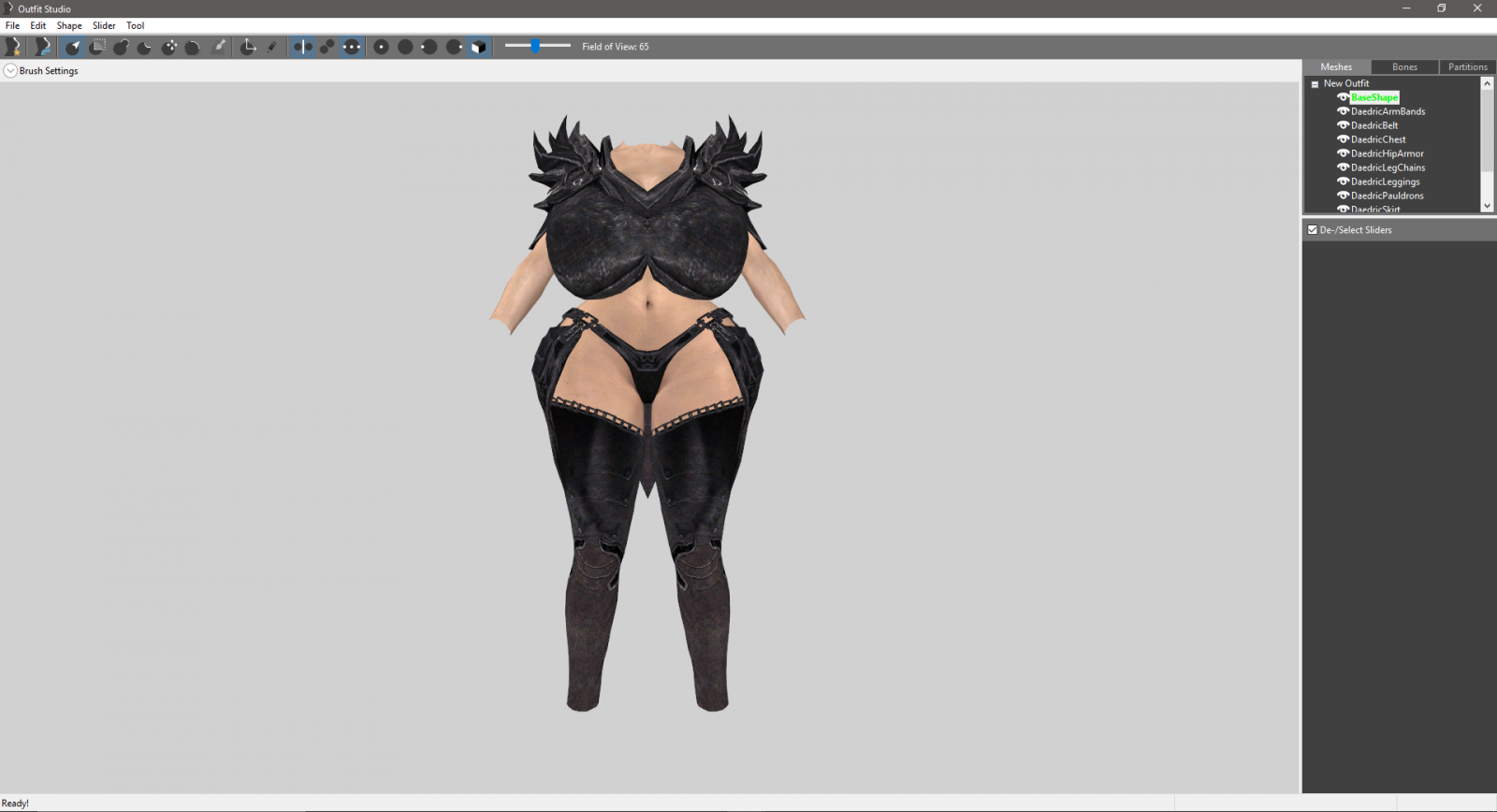
Task: Toggle the DaedricChest eye icon
Action: [x=1343, y=139]
